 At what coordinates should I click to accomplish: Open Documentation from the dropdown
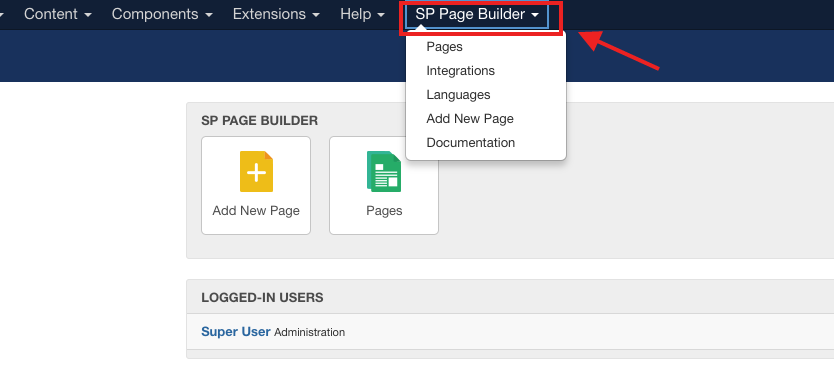[x=471, y=143]
